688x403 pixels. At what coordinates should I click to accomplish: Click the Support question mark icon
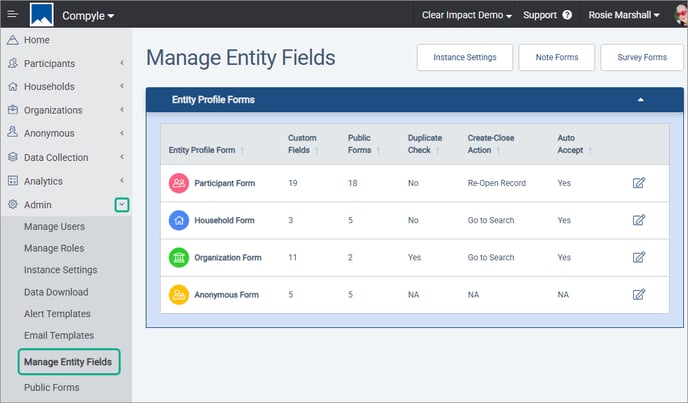[567, 15]
